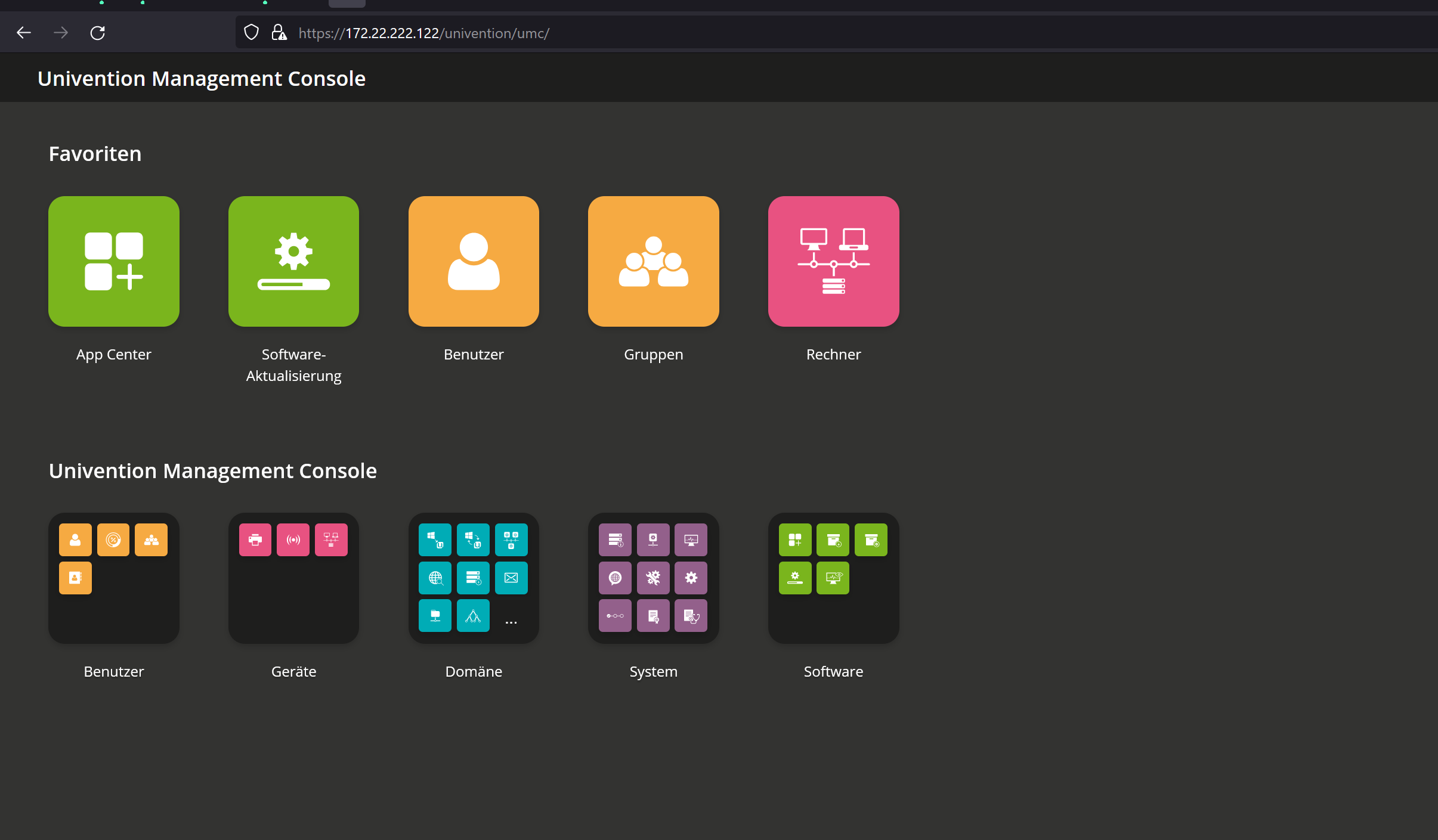This screenshot has height=840, width=1438.
Task: Click the browser forward arrow
Action: pyautogui.click(x=61, y=33)
